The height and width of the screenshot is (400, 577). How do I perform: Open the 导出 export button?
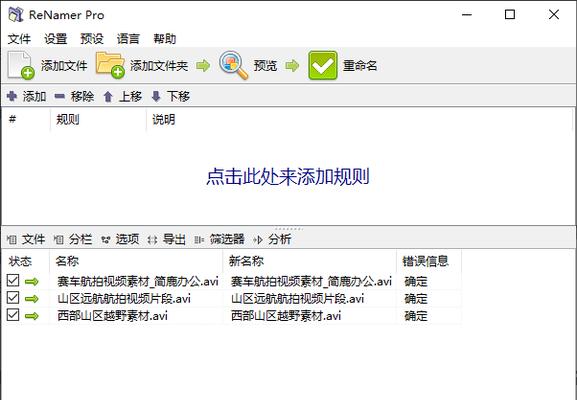pos(167,240)
